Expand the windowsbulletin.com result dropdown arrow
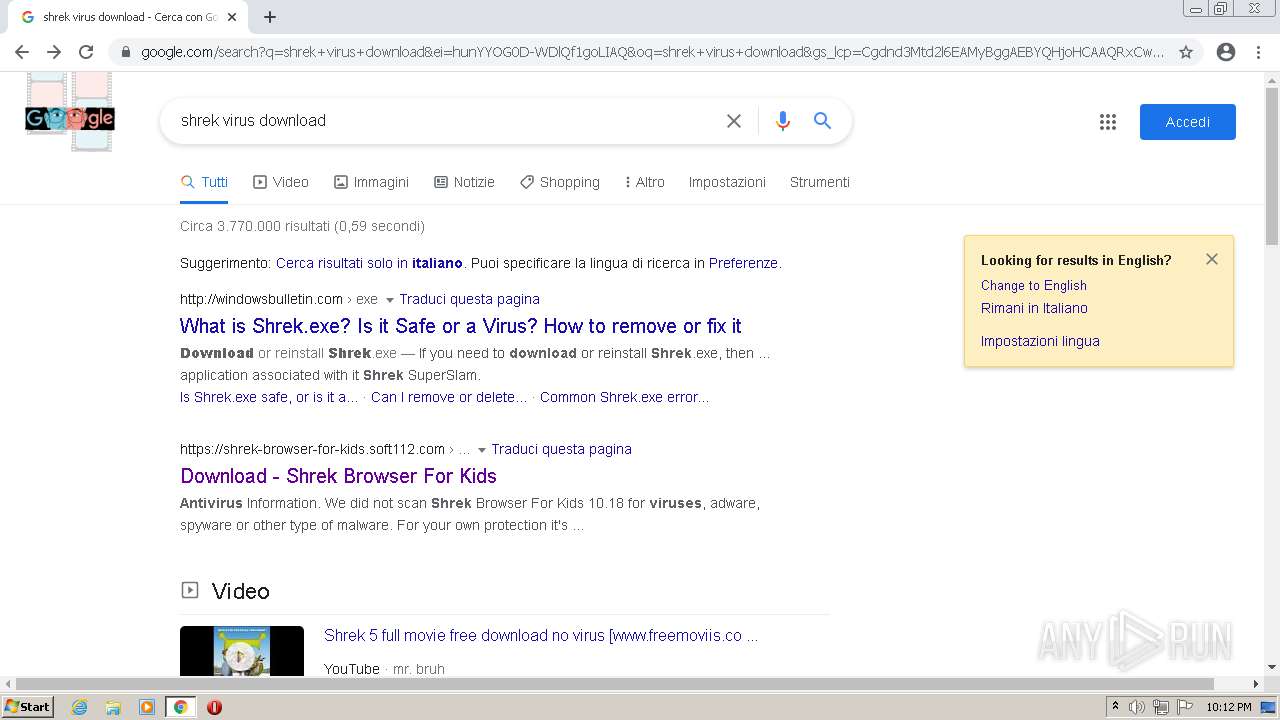This screenshot has width=1280, height=720. [390, 300]
